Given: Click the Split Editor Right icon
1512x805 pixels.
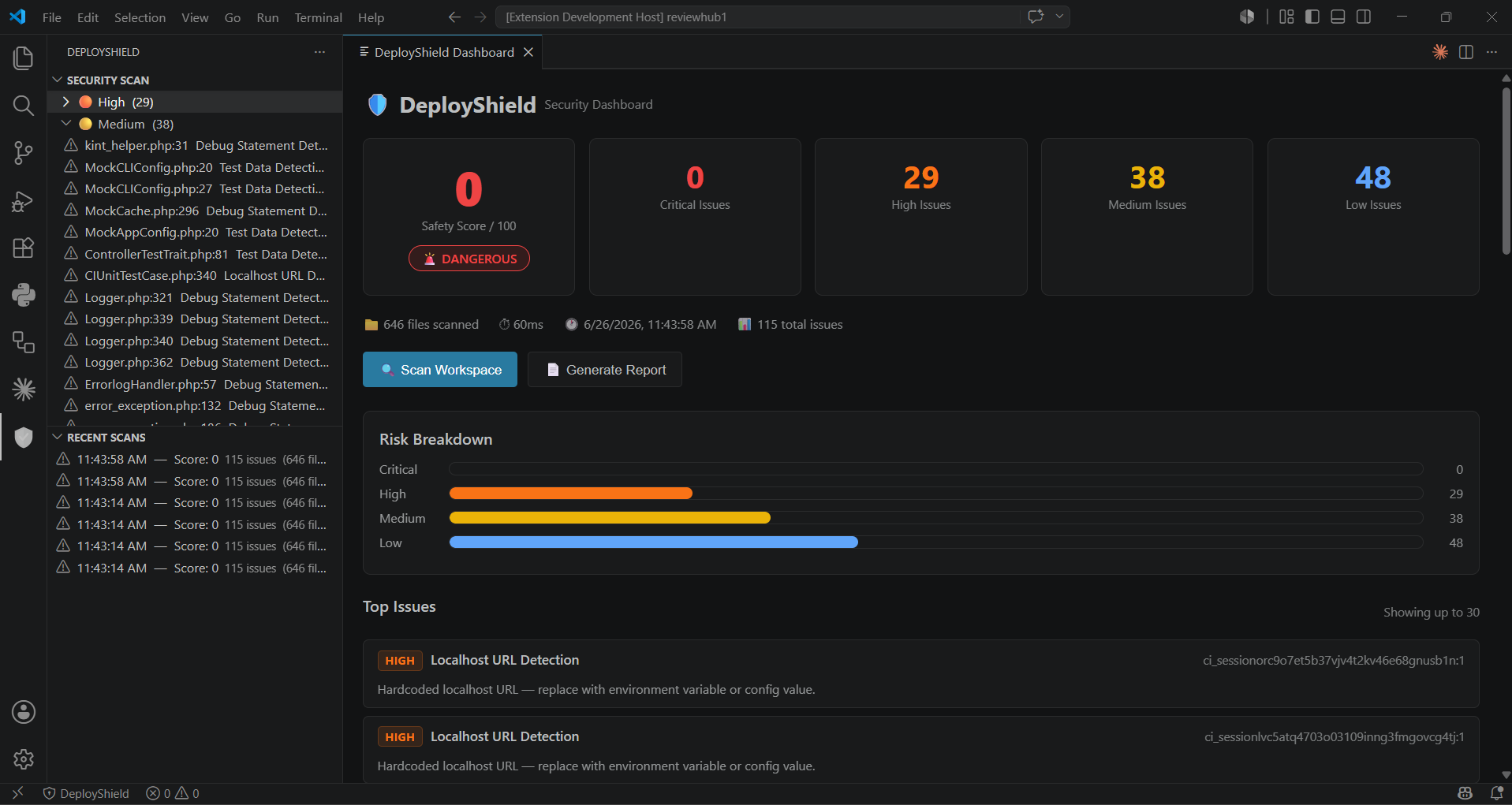Looking at the screenshot, I should [1466, 52].
